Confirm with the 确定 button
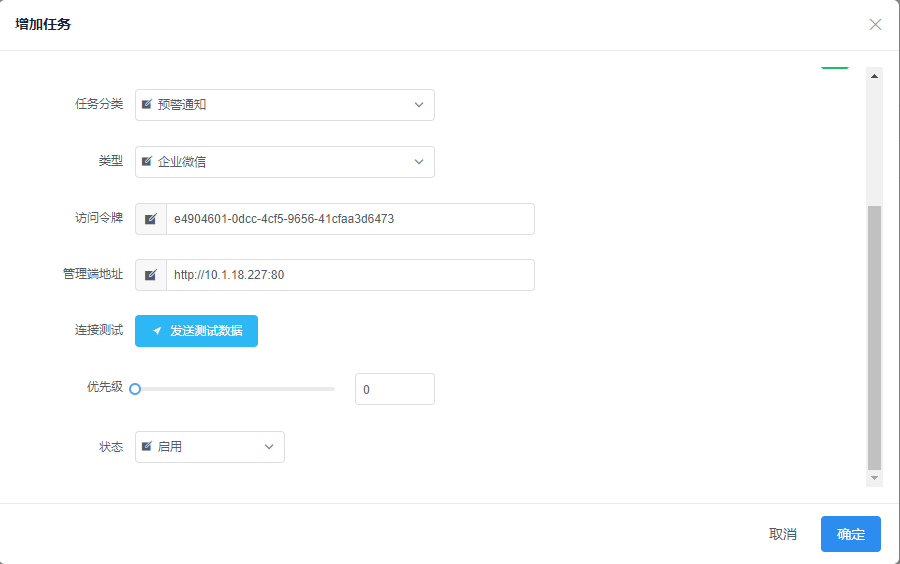 (x=850, y=534)
